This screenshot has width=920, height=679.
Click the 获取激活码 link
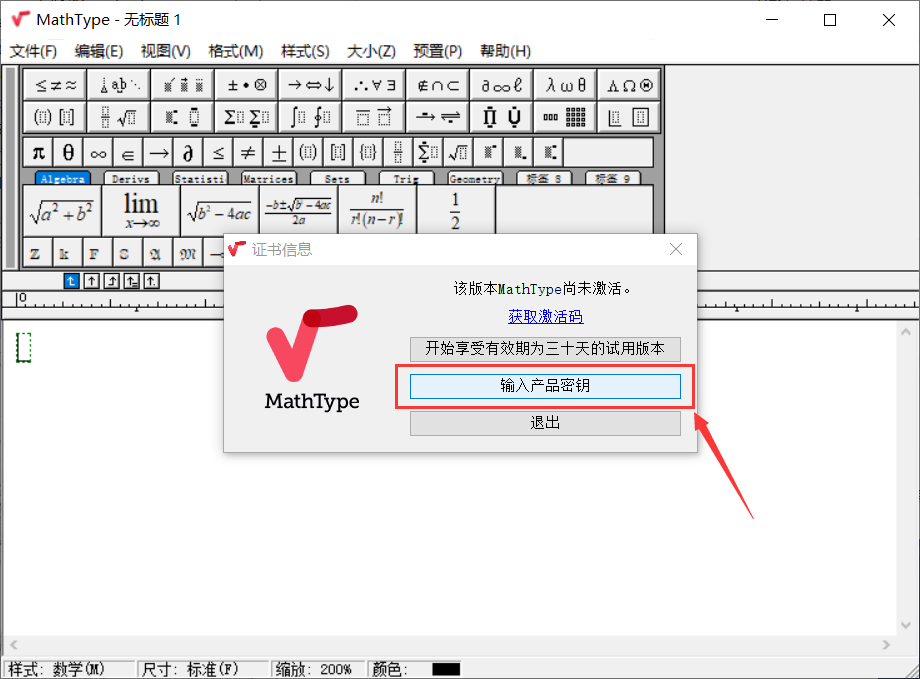(x=545, y=316)
